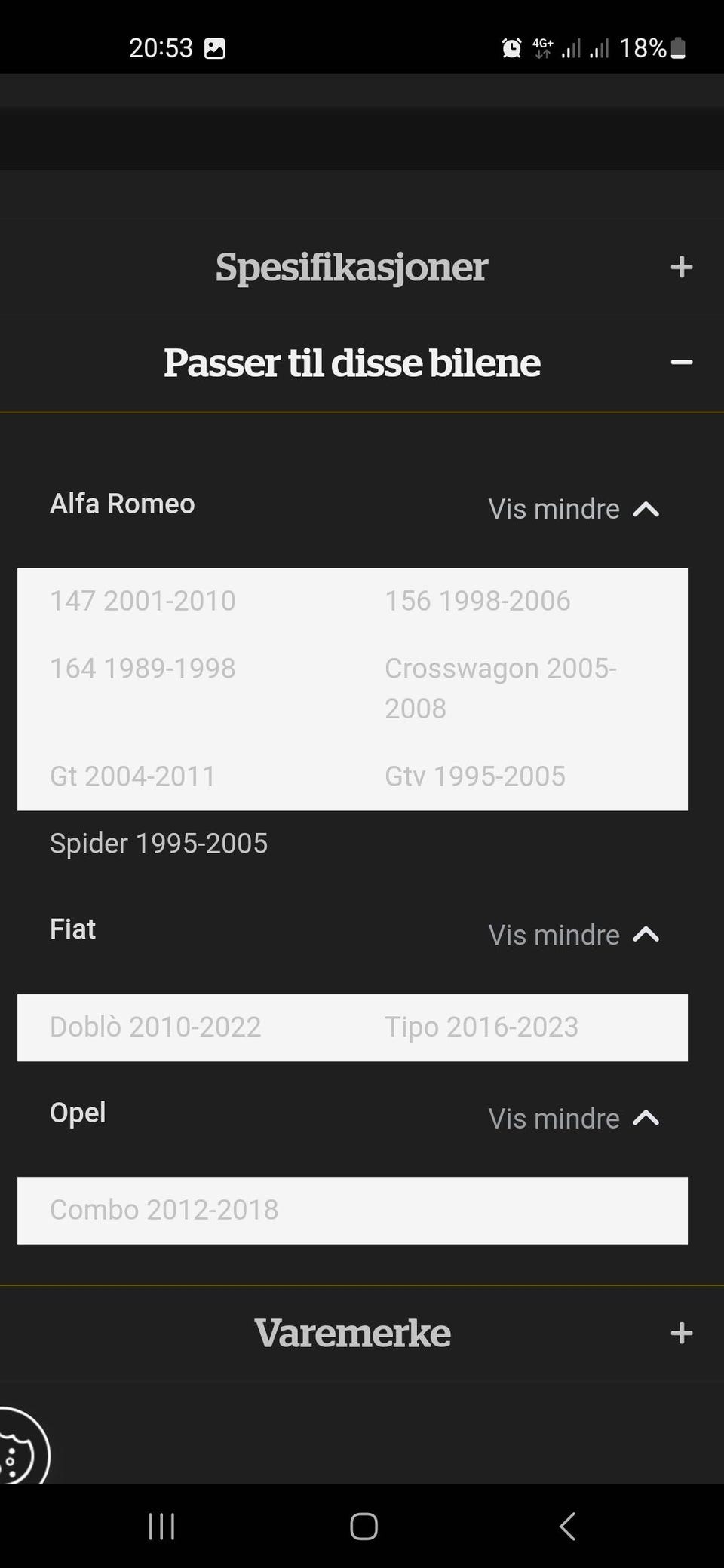Tap the alarm icon in status bar
Viewport: 724px width, 1568px height.
coord(511,48)
